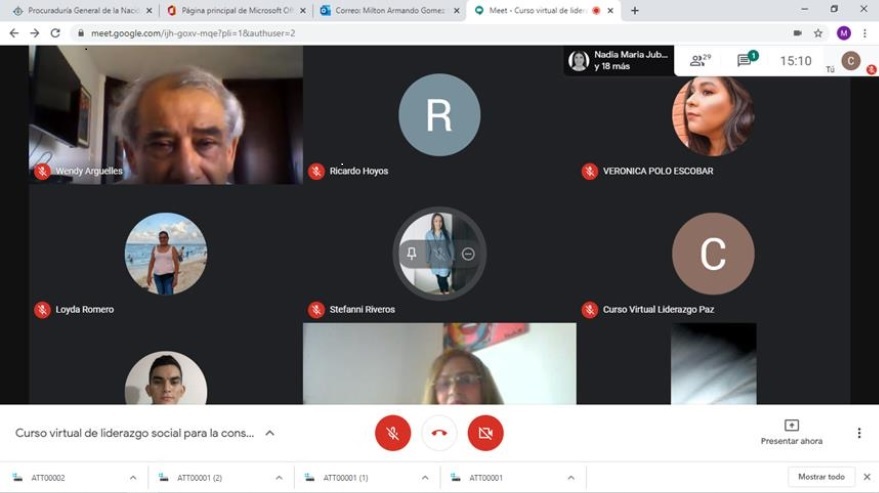Screen dimensions: 879x493
Task: Open the participants list icon
Action: pos(699,60)
